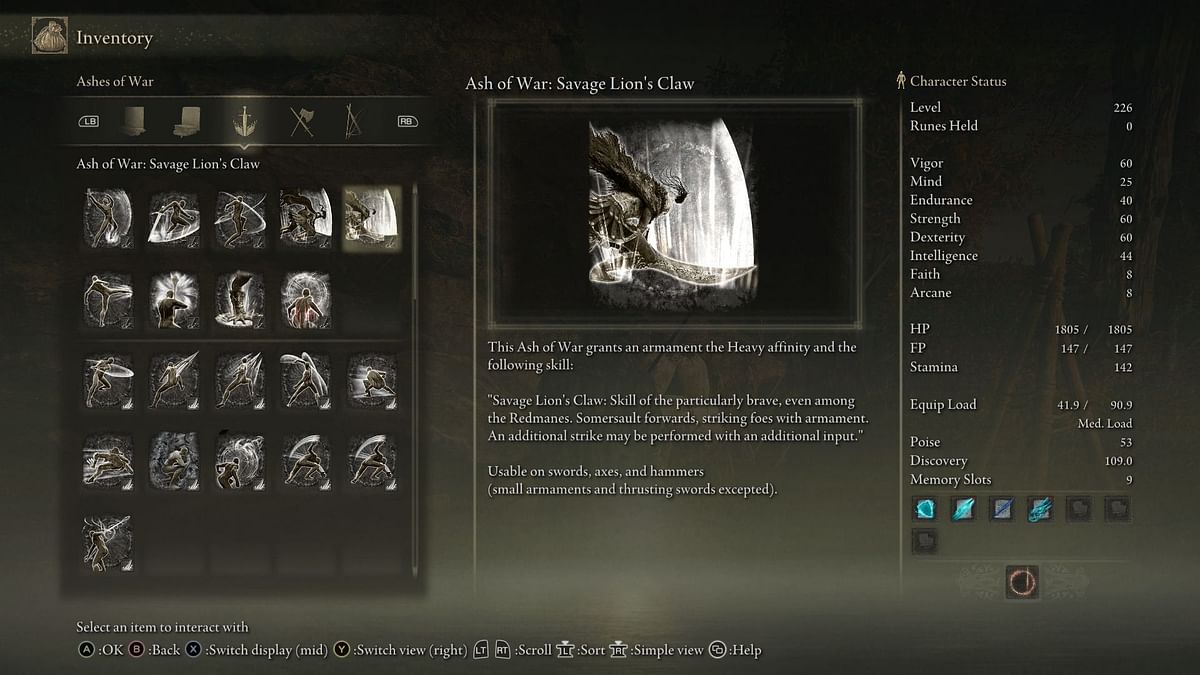Click the Simple view prompt in bottom bar
The height and width of the screenshot is (675, 1200).
[x=657, y=650]
